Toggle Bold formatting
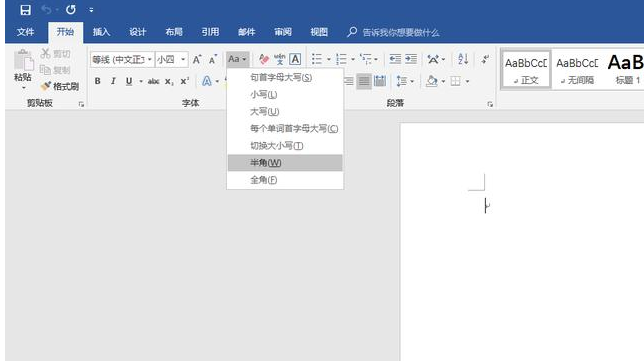The height and width of the screenshot is (361, 644). pos(98,81)
